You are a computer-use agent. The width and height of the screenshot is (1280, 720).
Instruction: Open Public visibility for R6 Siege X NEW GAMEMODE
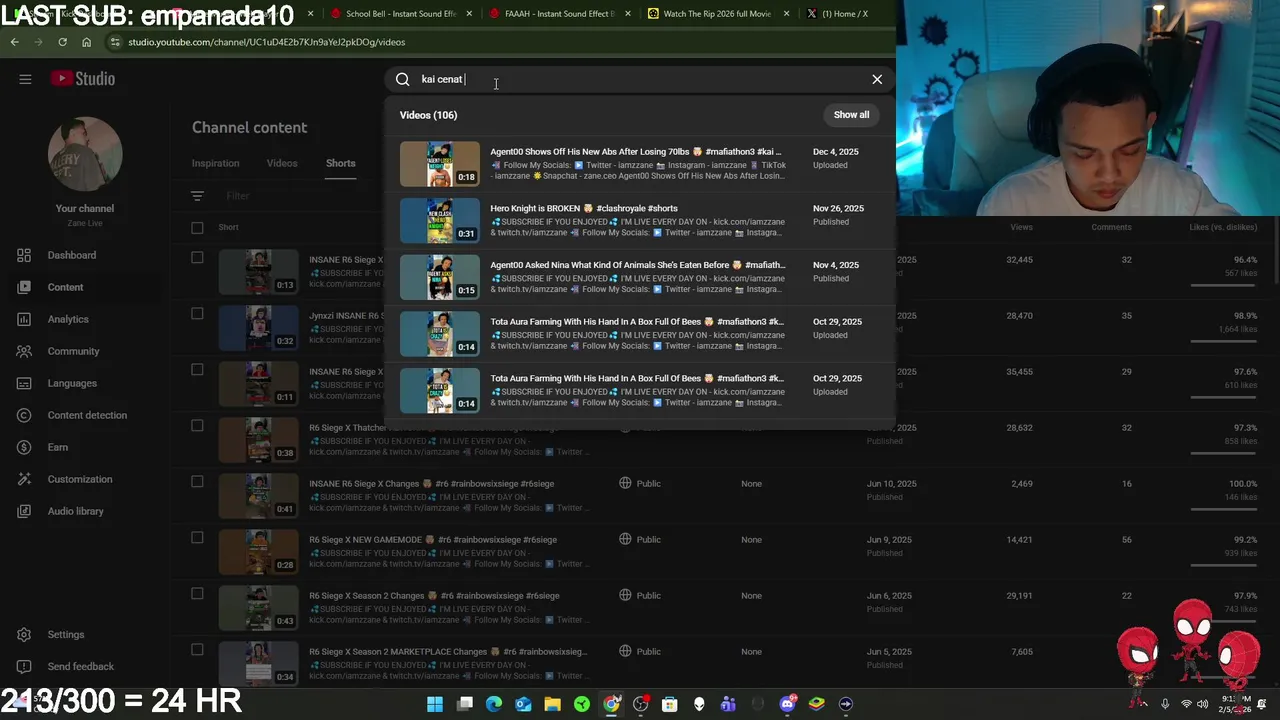click(x=640, y=539)
